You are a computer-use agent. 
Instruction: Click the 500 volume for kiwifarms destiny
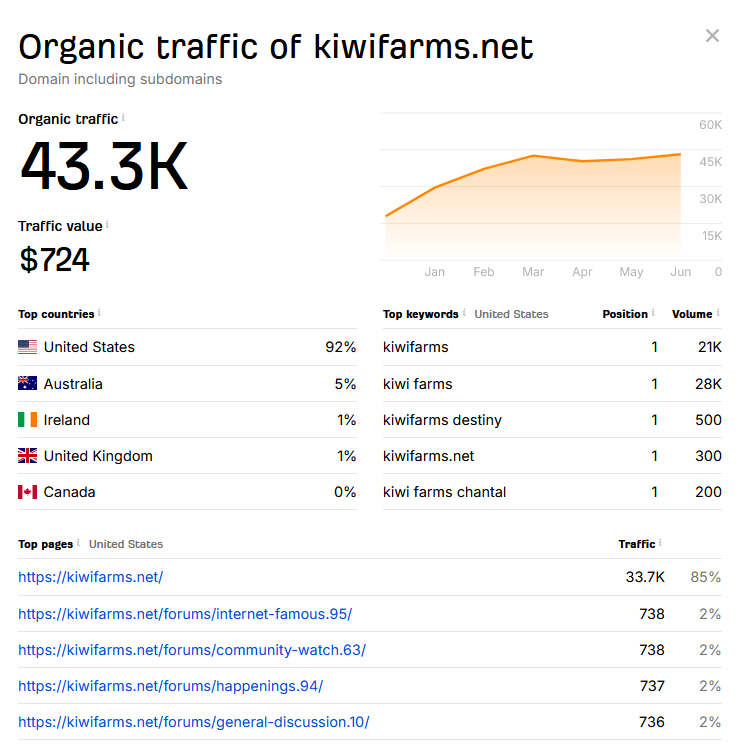[708, 420]
